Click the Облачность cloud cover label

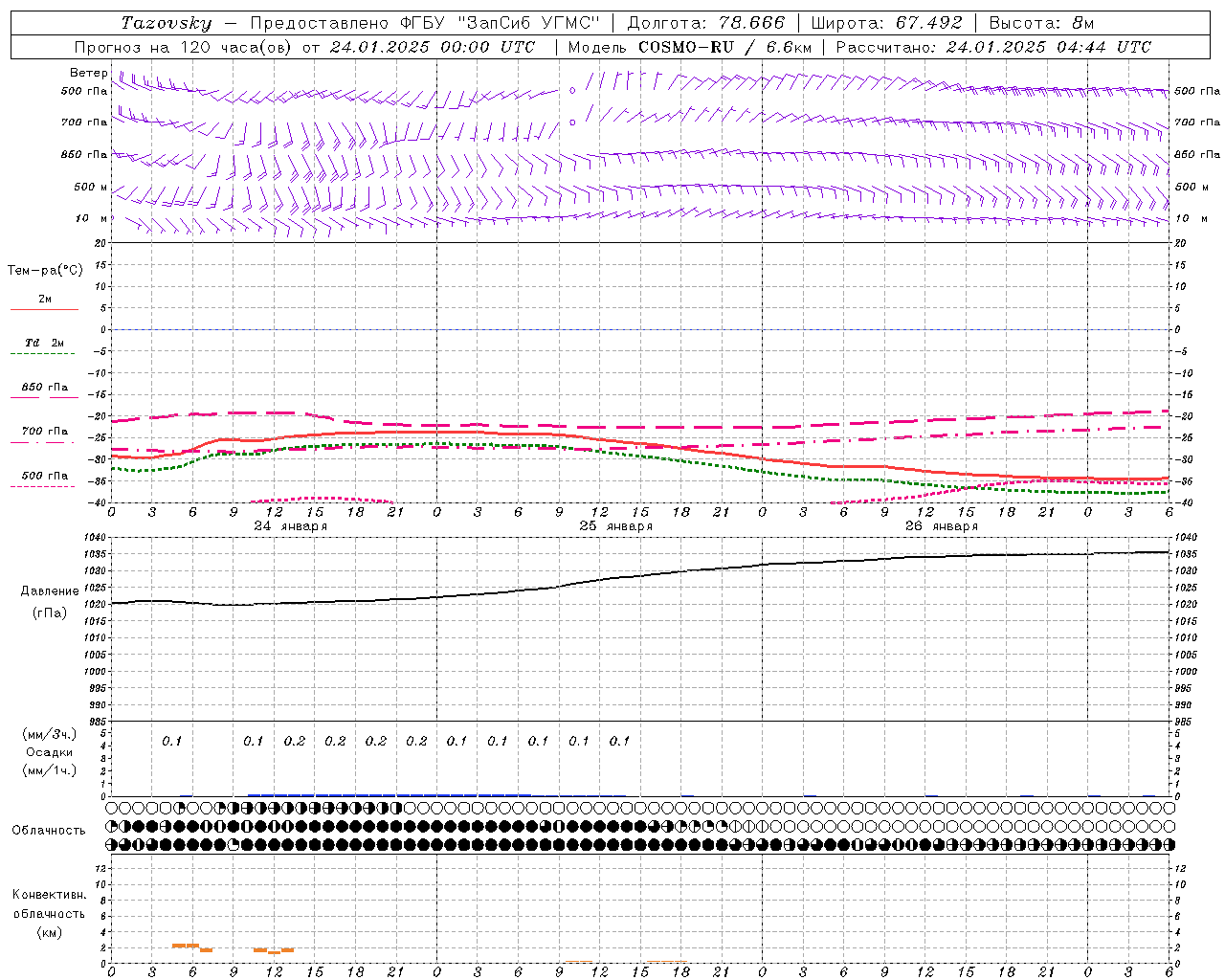[49, 830]
